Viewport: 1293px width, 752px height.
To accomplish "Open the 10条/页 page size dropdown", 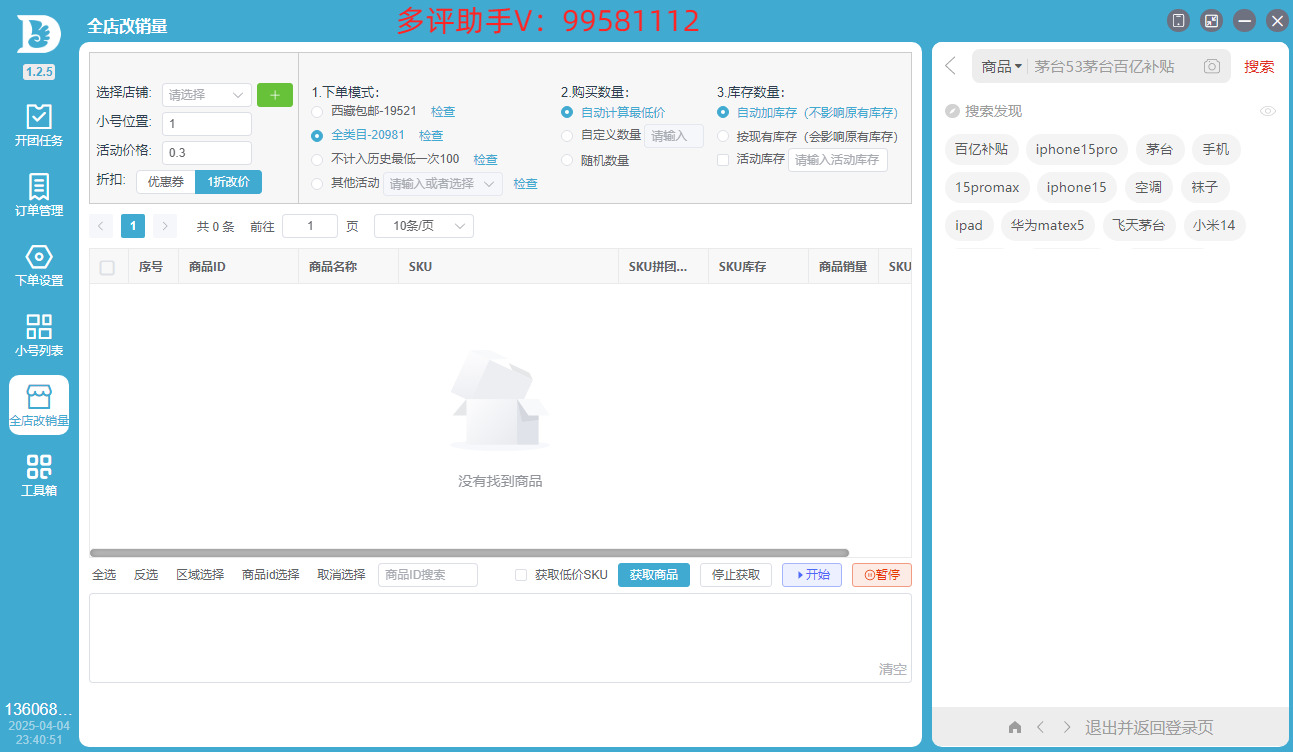I will pyautogui.click(x=424, y=226).
